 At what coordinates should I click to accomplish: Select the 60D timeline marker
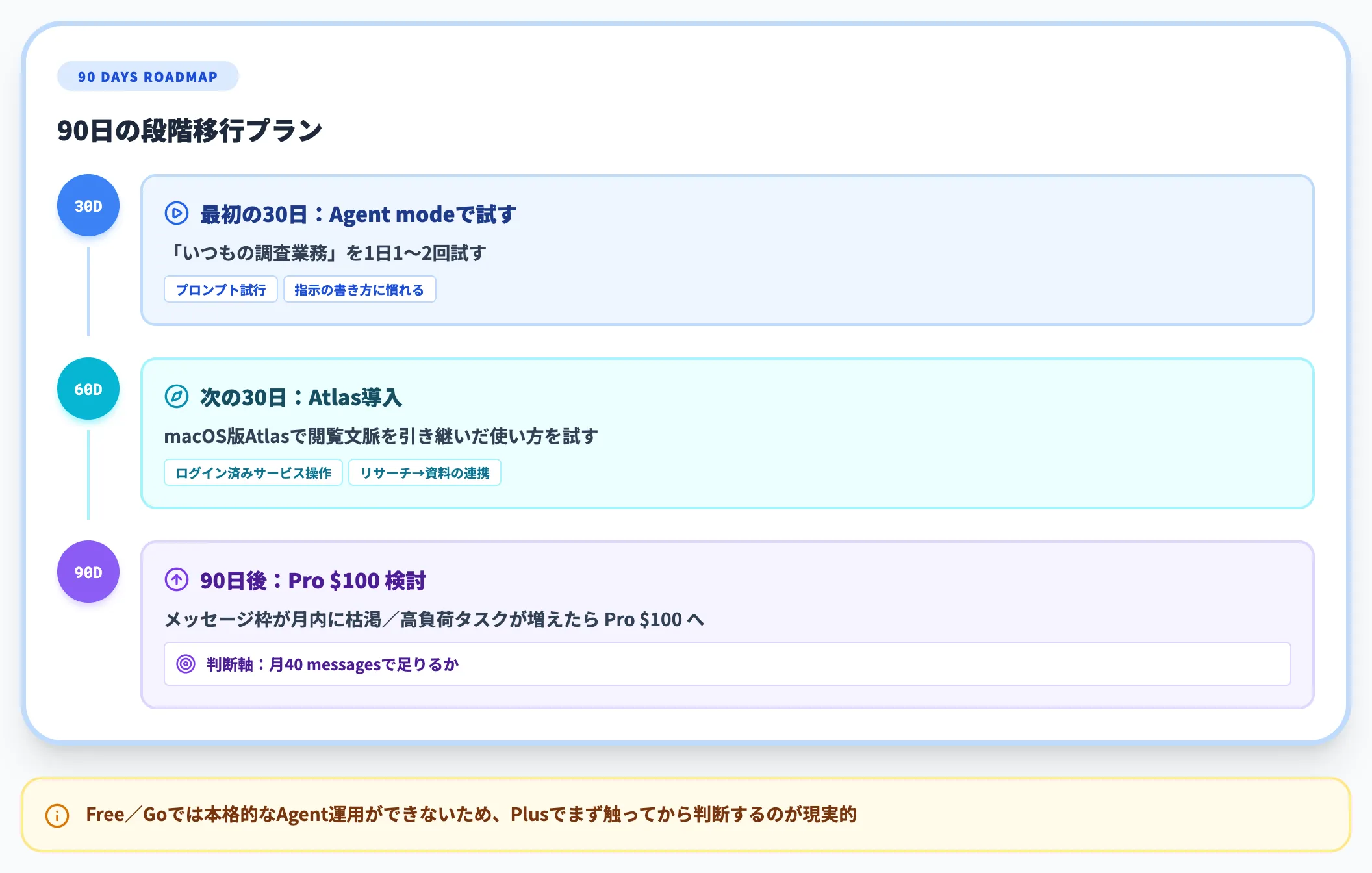tap(88, 388)
